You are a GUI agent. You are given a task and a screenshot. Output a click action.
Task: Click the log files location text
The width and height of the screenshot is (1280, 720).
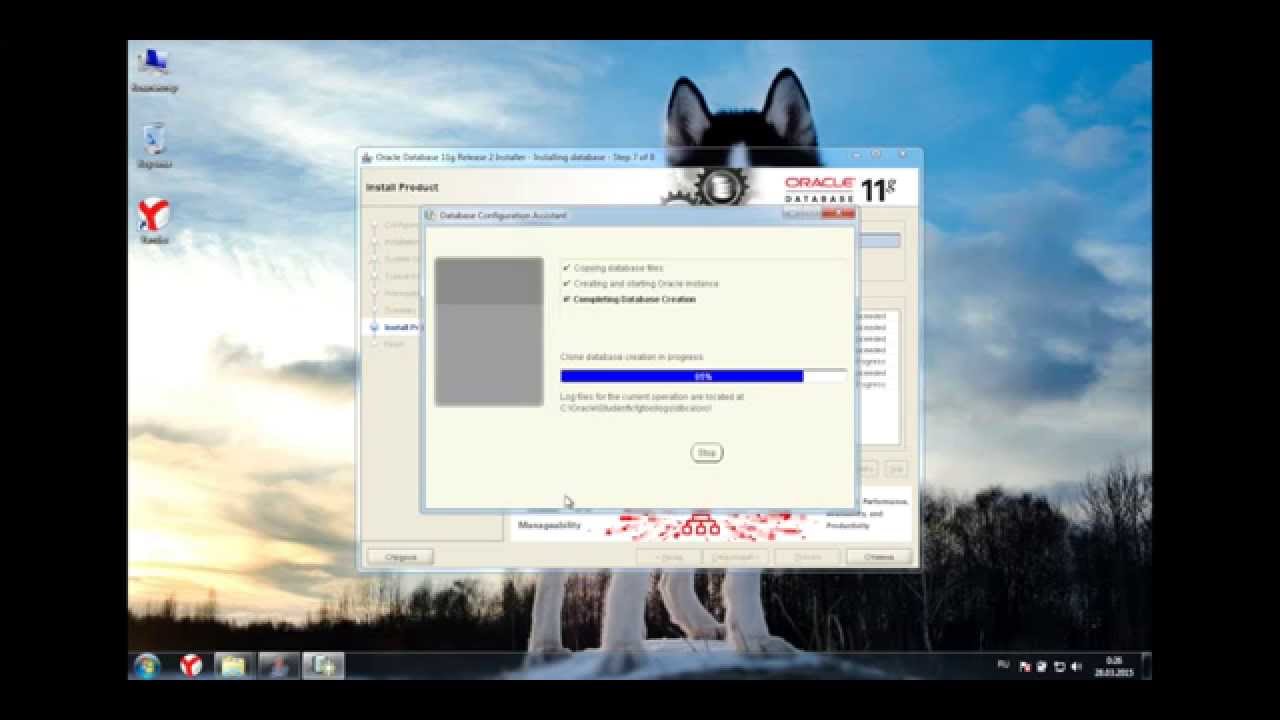pos(652,402)
